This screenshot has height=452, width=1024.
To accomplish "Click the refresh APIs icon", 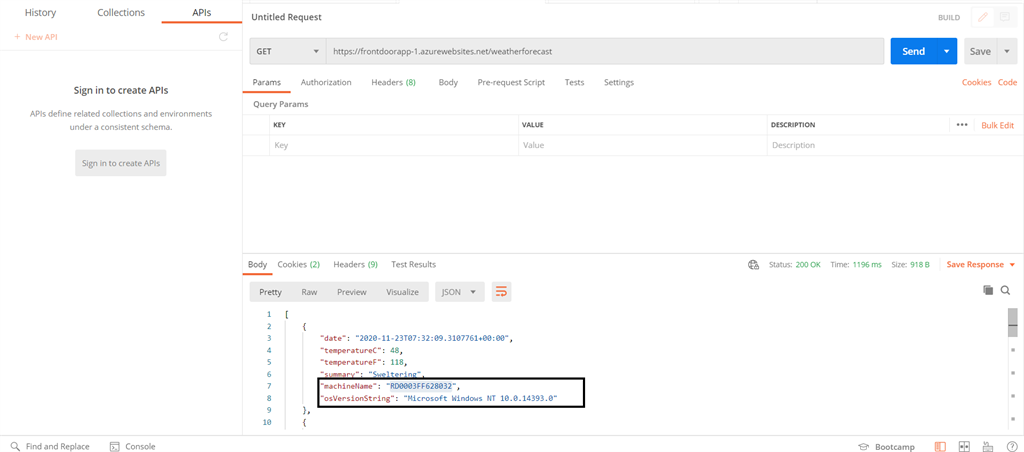I will pyautogui.click(x=223, y=37).
